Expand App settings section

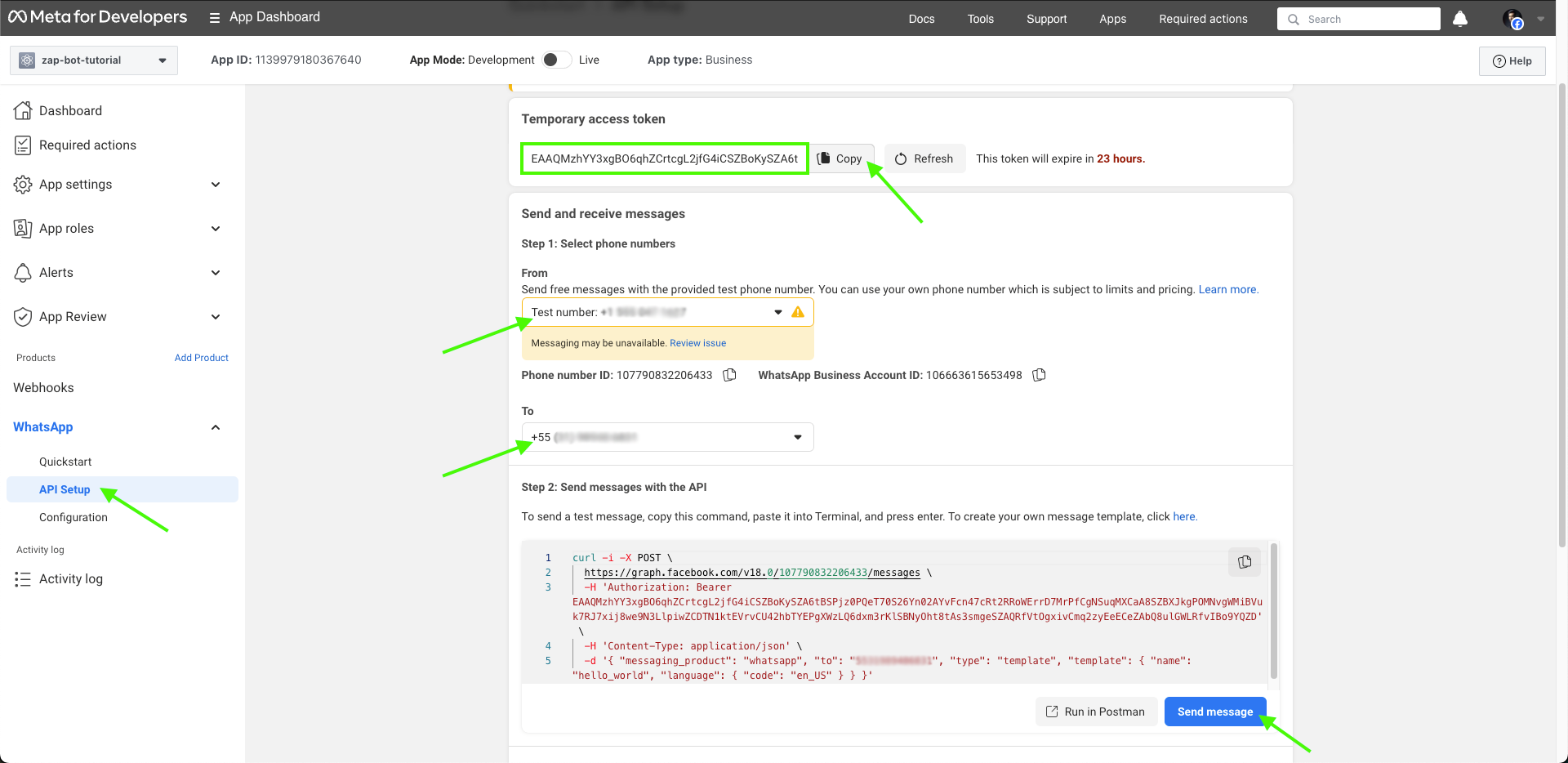click(216, 185)
